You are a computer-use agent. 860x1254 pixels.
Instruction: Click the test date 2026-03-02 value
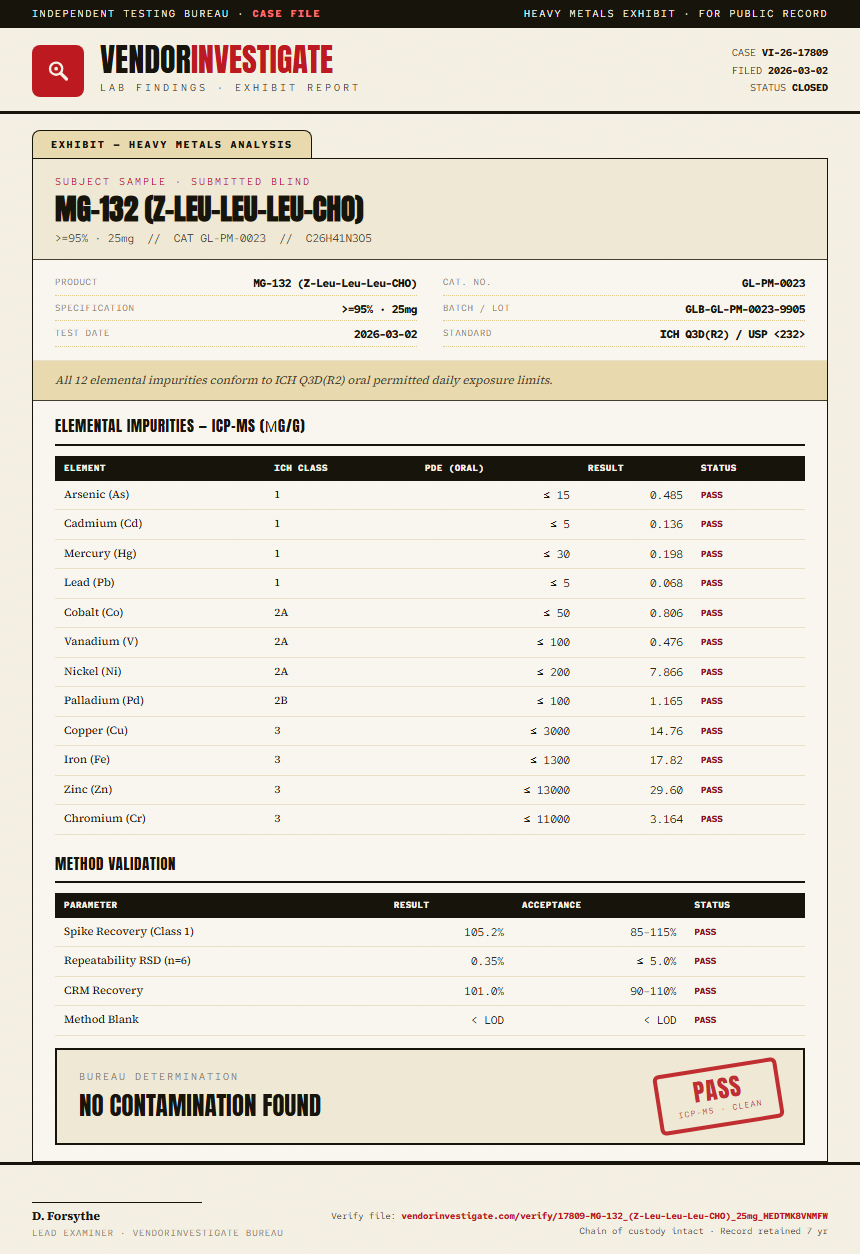point(386,334)
